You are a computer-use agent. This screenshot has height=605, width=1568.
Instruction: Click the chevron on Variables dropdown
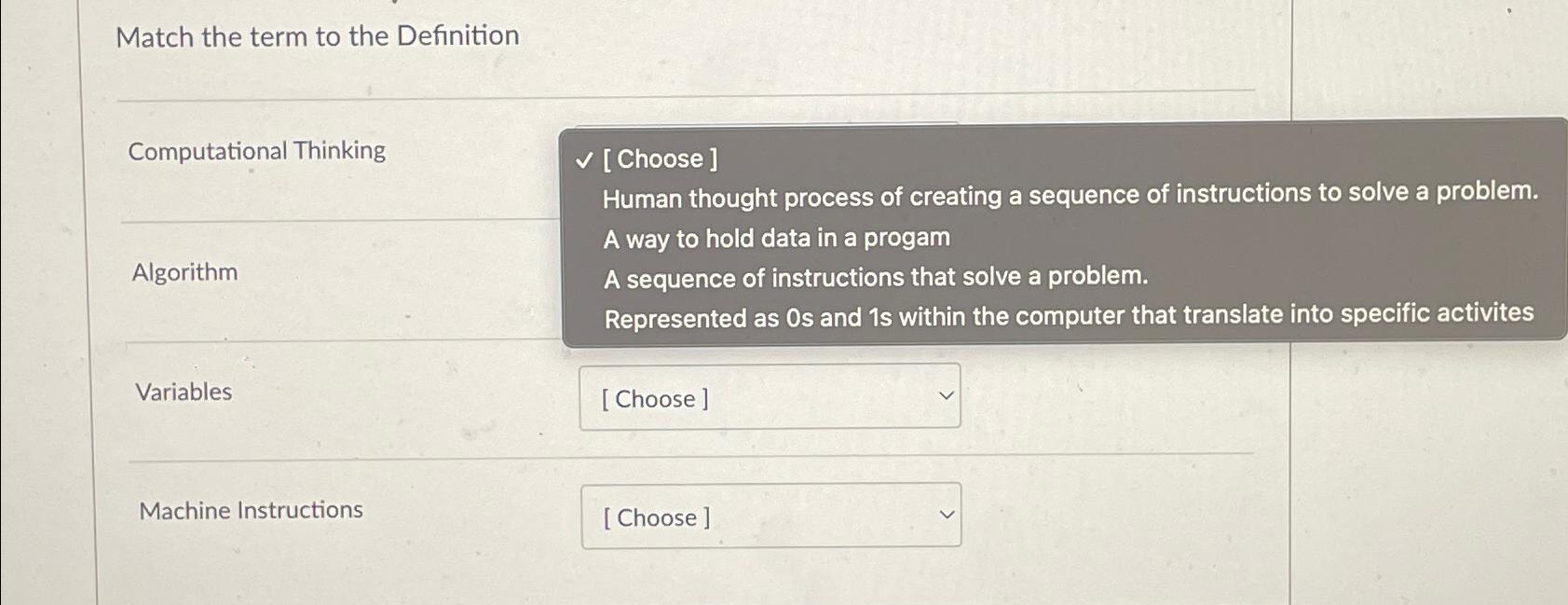tap(945, 395)
